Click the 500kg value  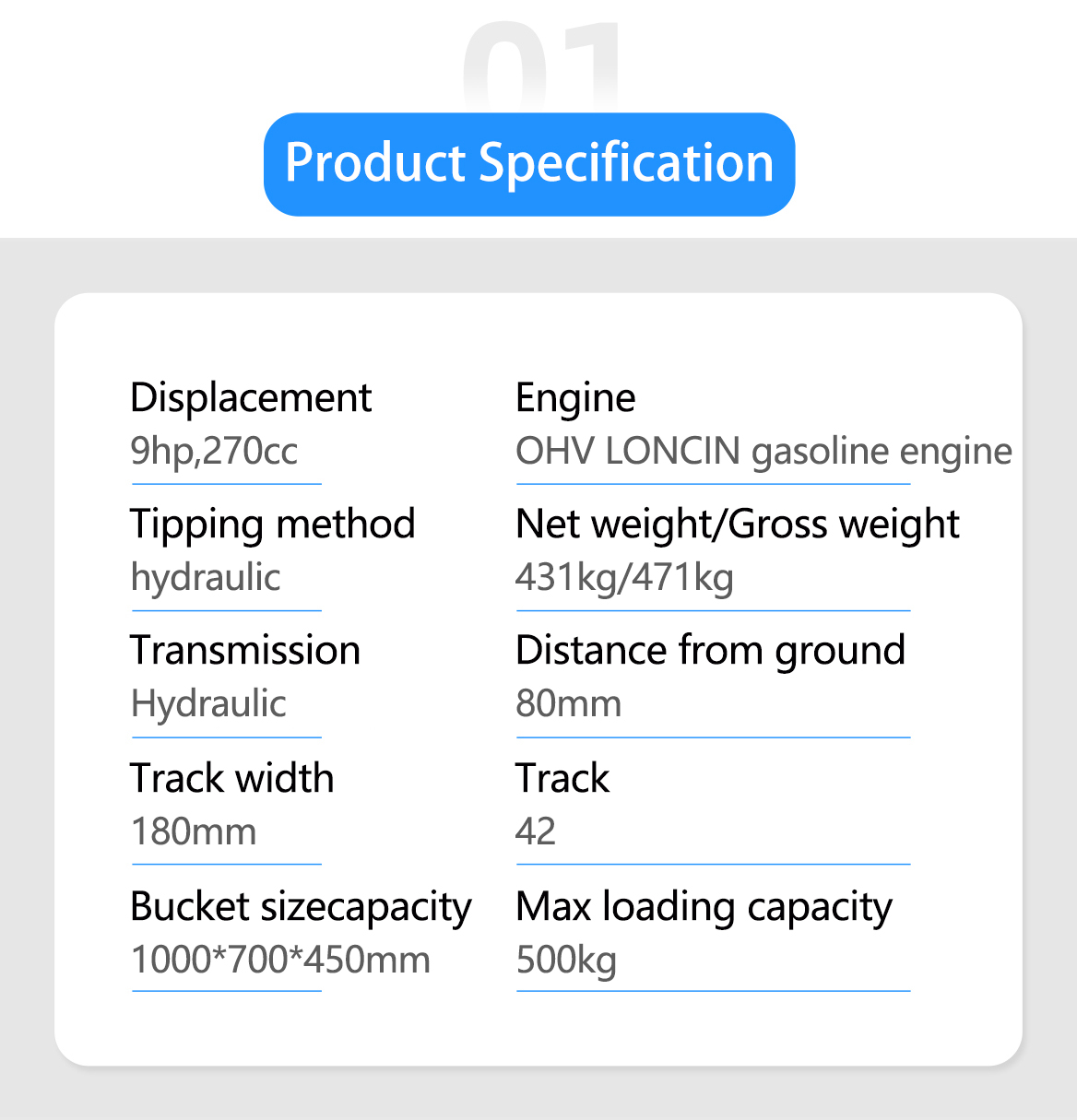coord(566,961)
